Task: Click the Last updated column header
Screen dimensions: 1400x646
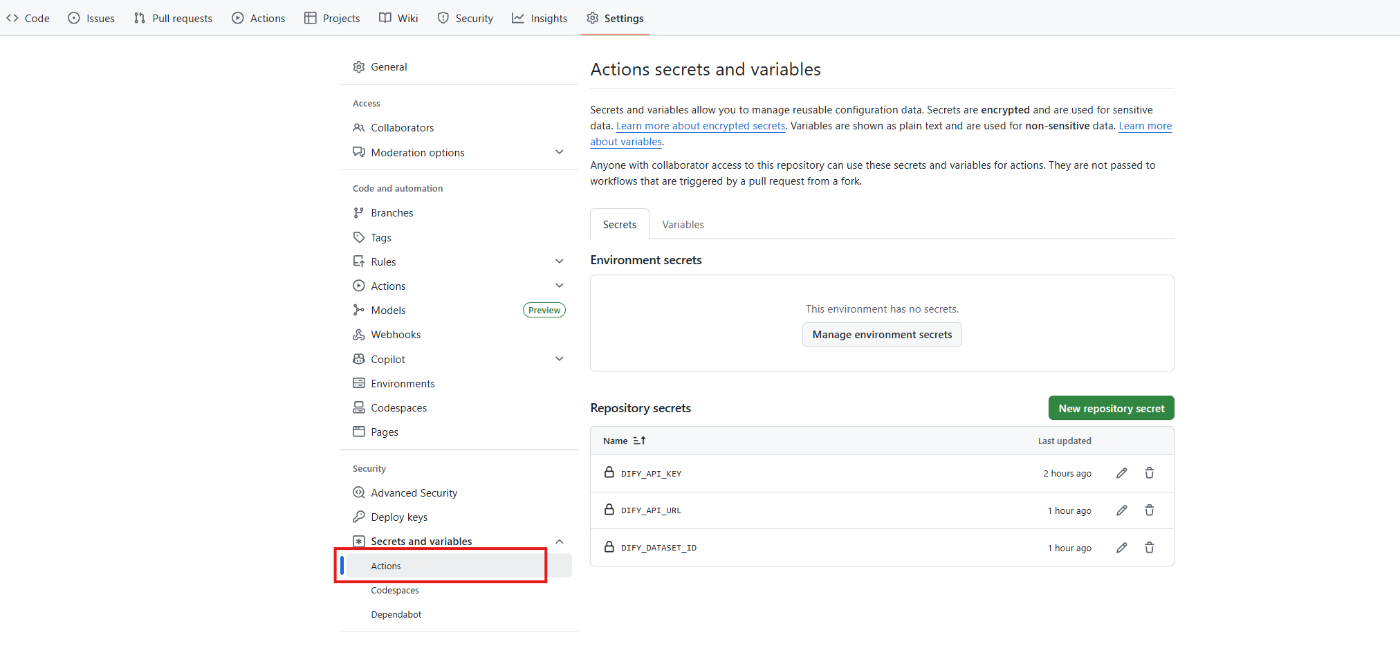Action: [x=1065, y=441]
